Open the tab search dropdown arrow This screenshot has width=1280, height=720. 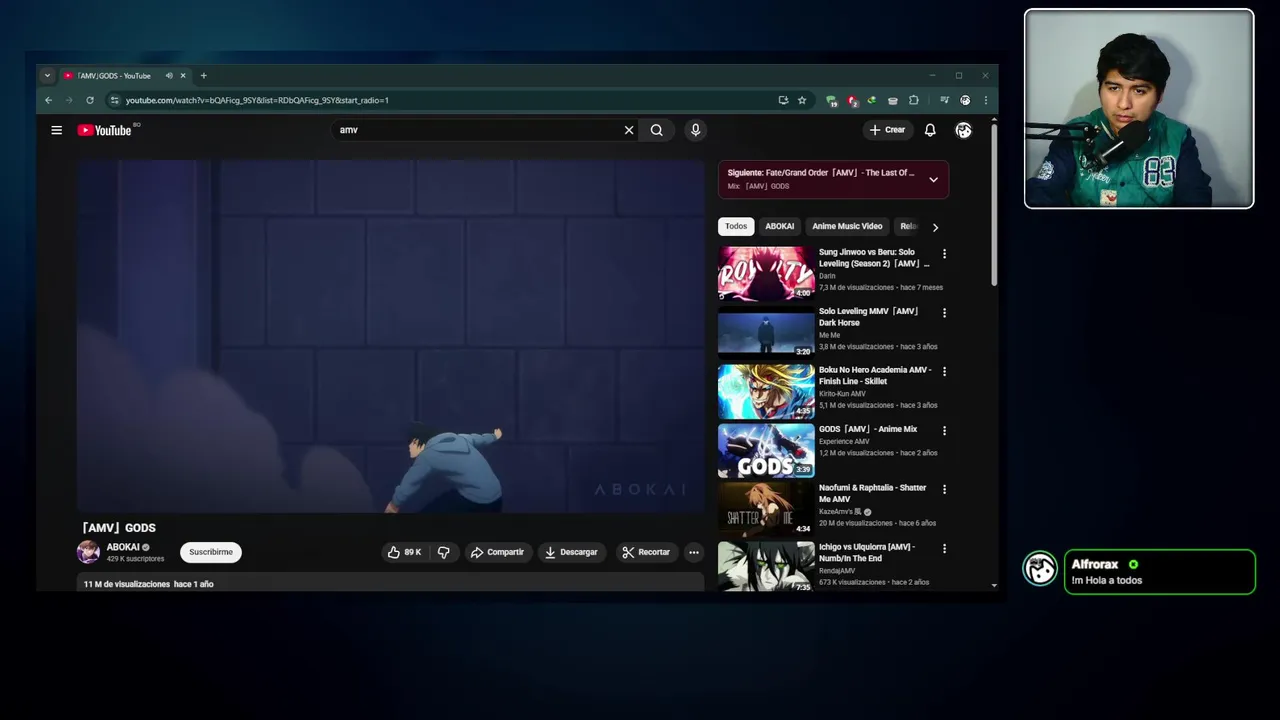47,76
